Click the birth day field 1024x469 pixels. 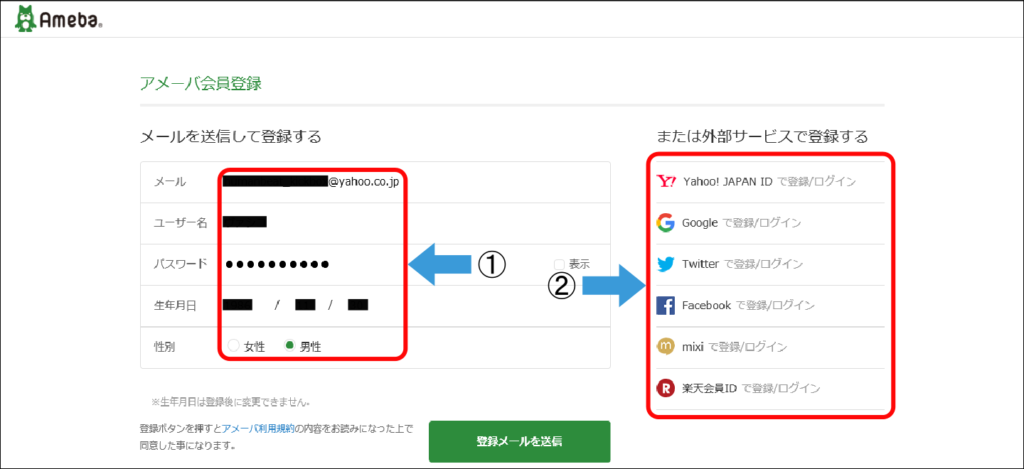[358, 305]
